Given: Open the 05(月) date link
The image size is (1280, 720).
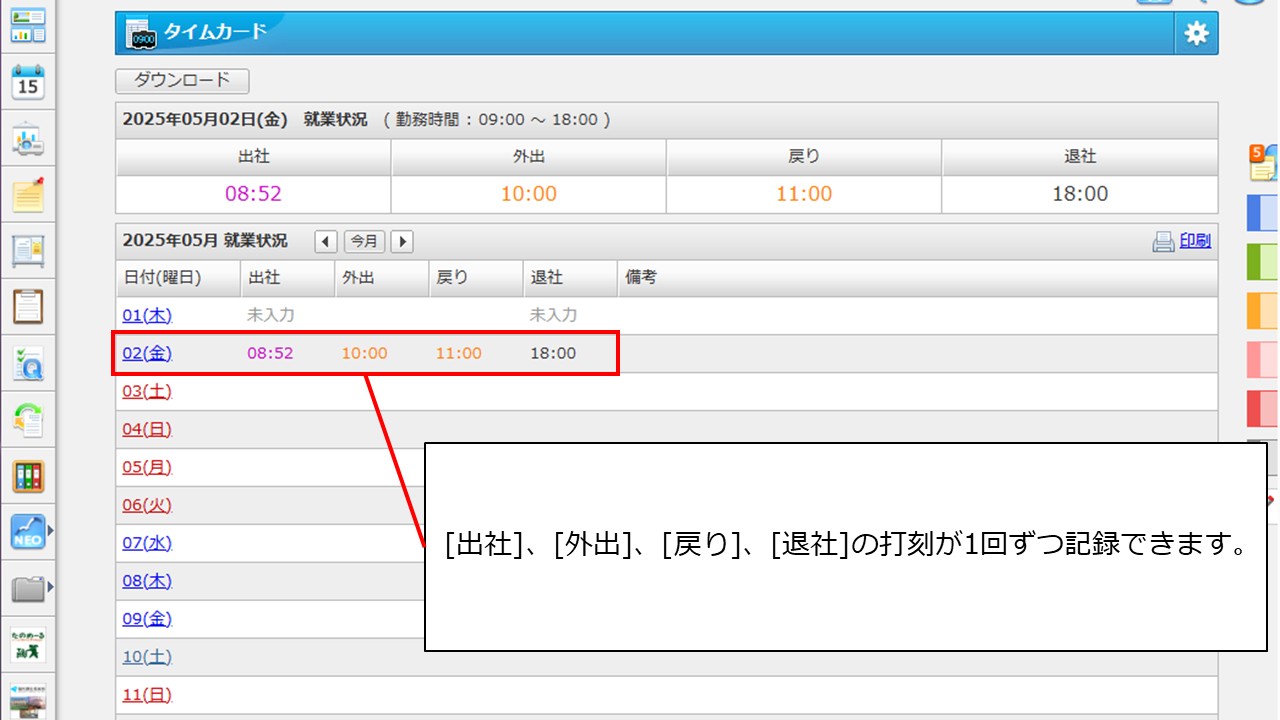Looking at the screenshot, I should (x=147, y=467).
